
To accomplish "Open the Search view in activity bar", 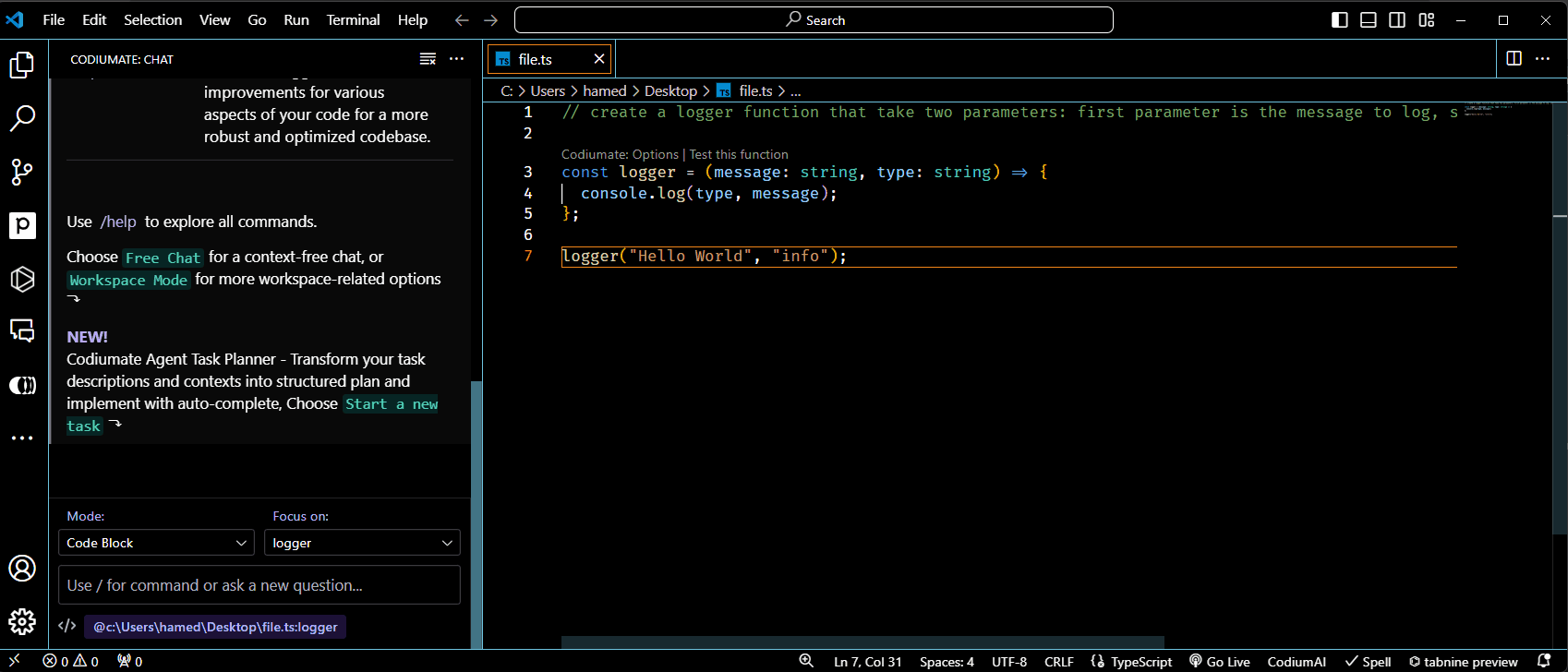I will click(x=22, y=118).
